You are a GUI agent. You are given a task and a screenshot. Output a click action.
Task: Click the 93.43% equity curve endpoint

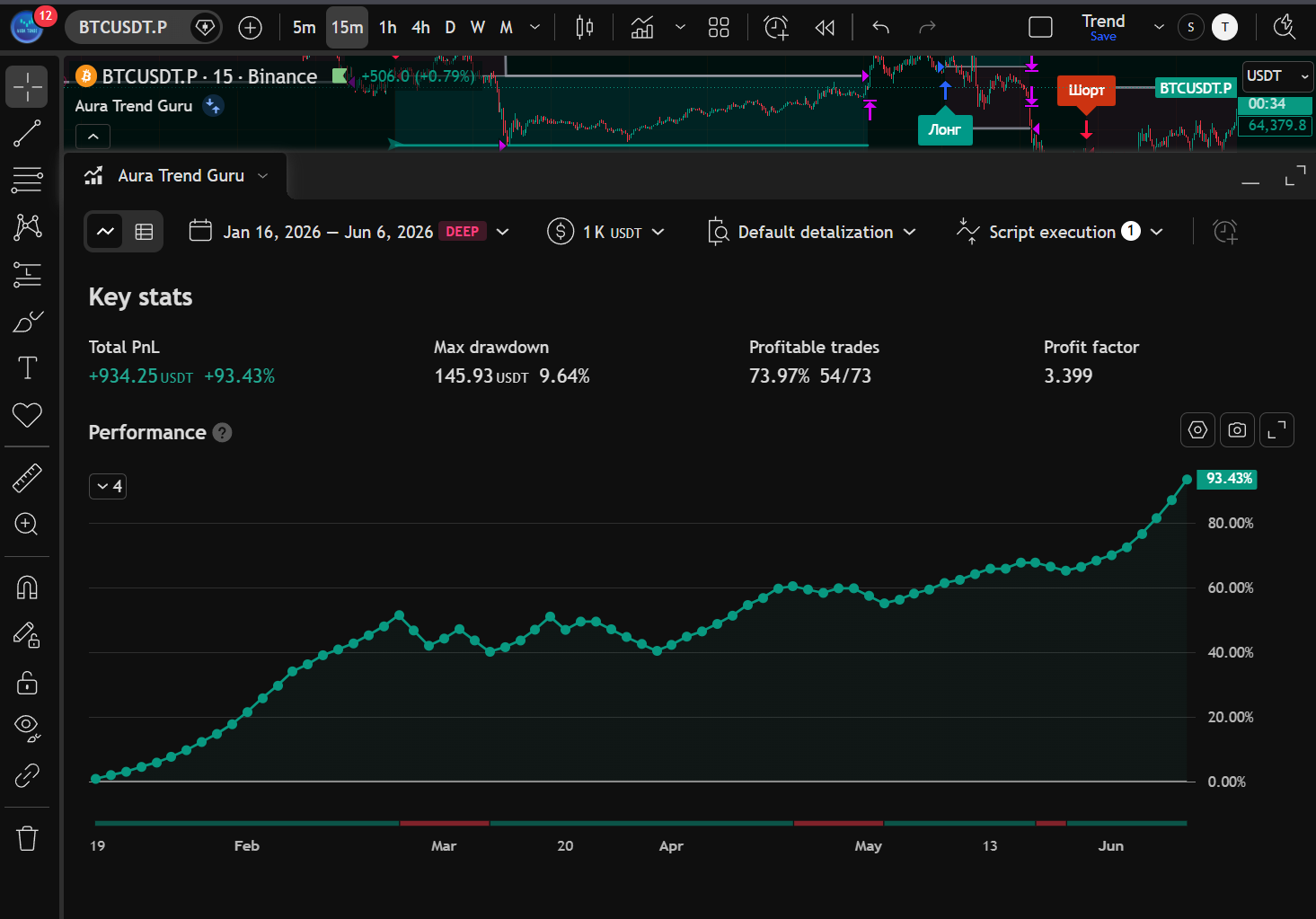(x=1187, y=480)
